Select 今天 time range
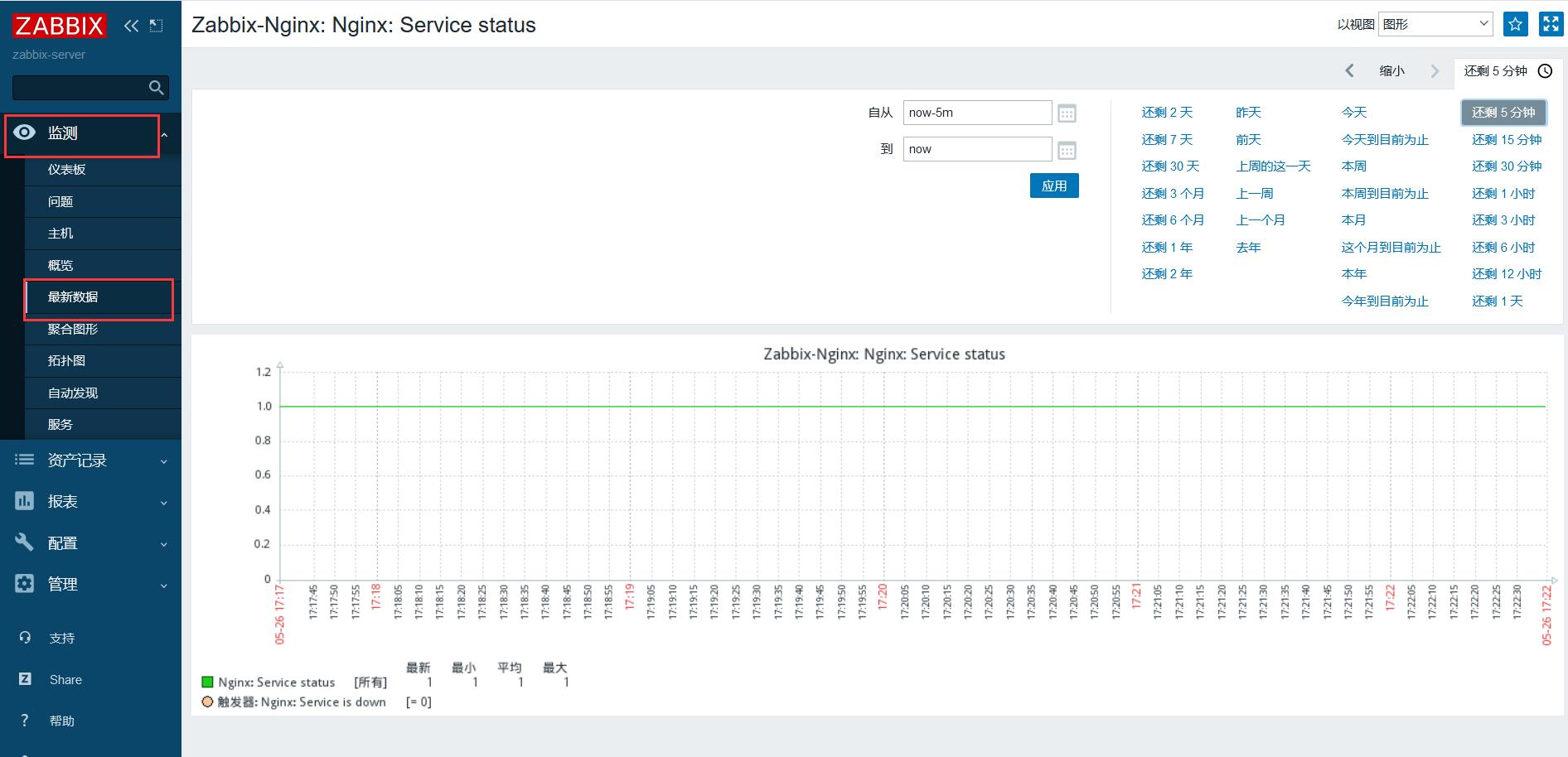The height and width of the screenshot is (757, 1568). (1354, 113)
